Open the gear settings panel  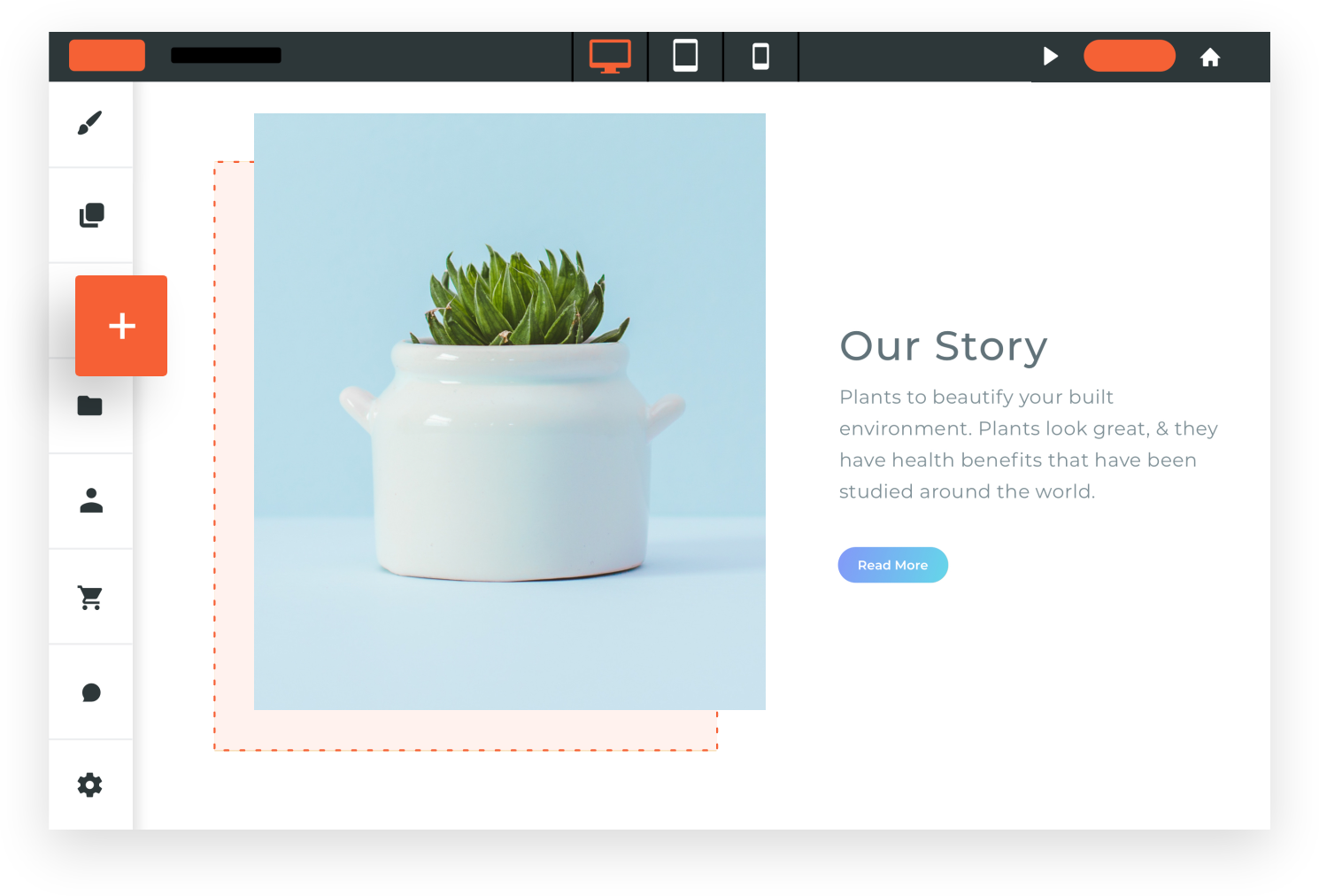(x=90, y=784)
